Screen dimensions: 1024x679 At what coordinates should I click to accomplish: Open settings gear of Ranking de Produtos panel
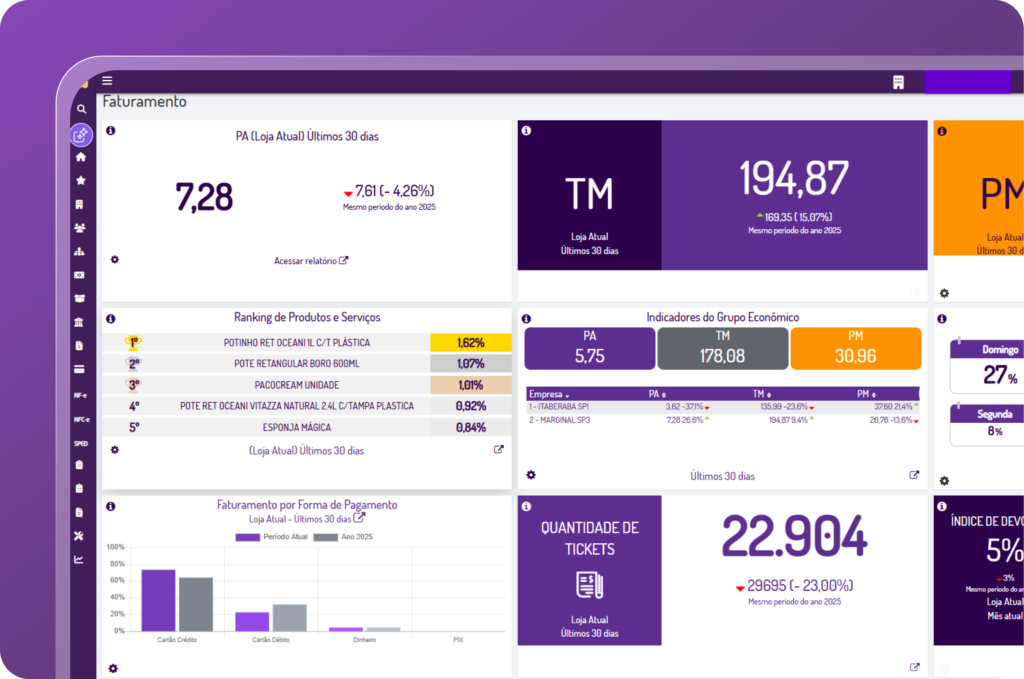pyautogui.click(x=115, y=450)
